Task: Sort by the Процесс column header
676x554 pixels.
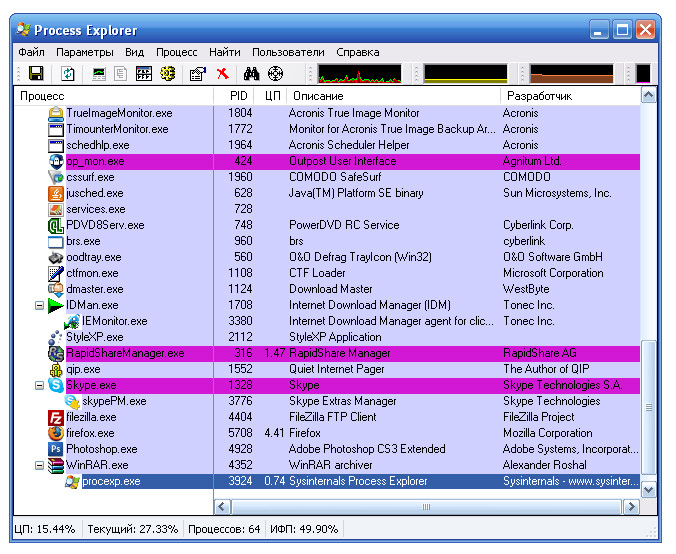Action: 114,96
